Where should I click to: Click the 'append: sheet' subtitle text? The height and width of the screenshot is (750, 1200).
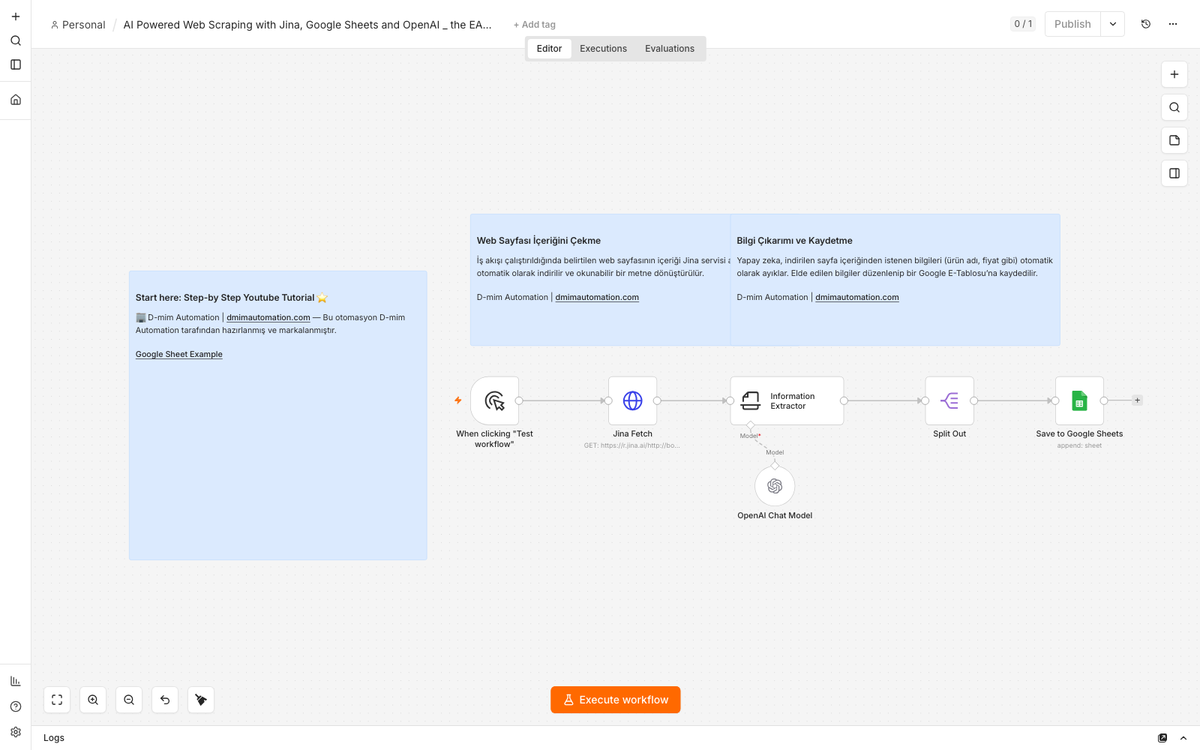[x=1080, y=445]
